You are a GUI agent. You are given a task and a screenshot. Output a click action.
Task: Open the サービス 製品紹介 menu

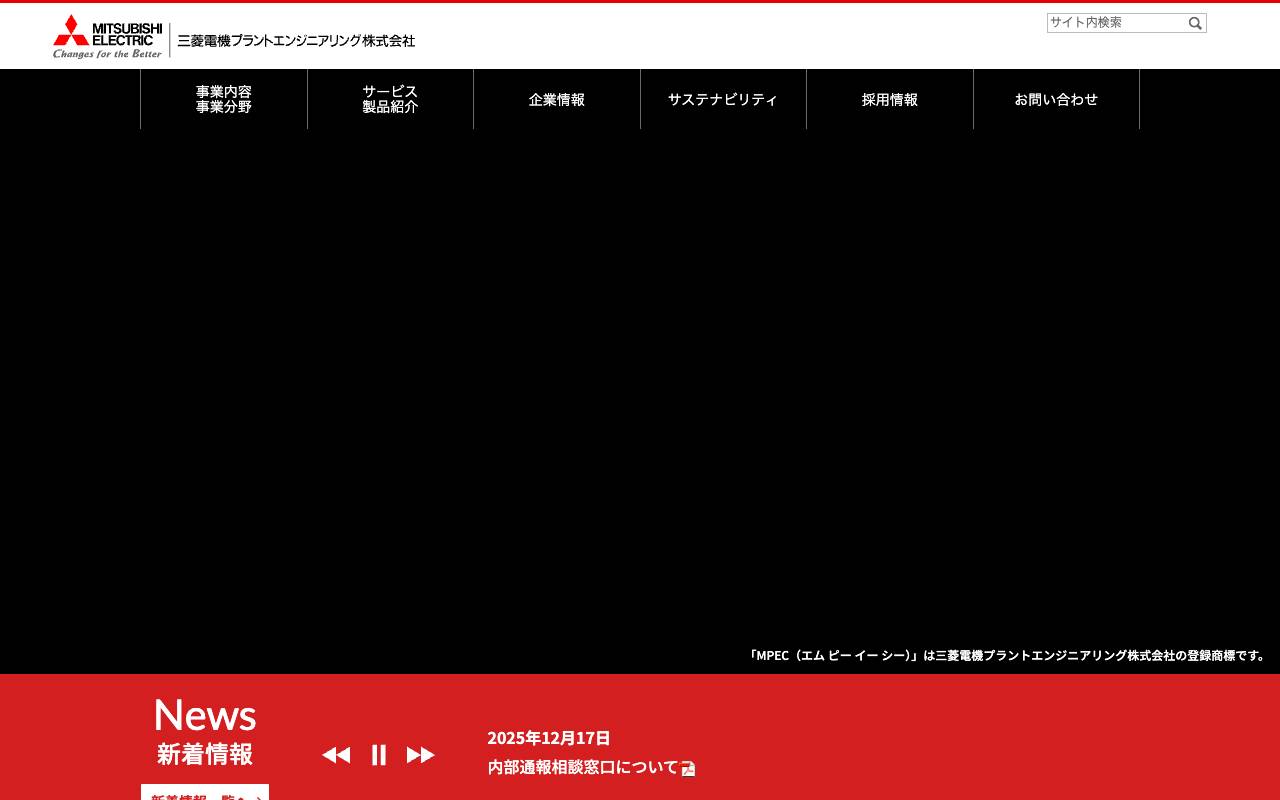pyautogui.click(x=390, y=99)
